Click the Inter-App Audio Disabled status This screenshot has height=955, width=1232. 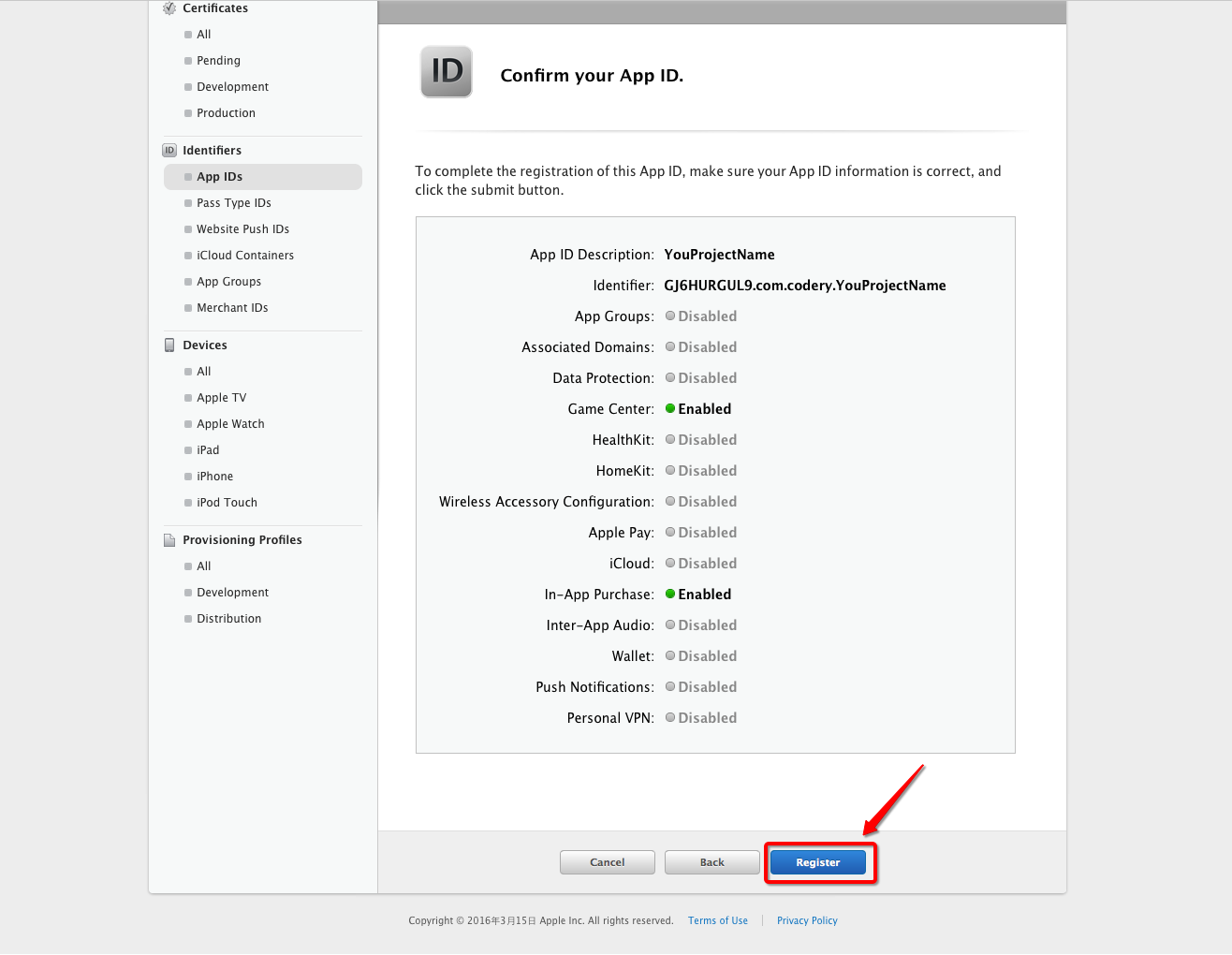pos(701,625)
